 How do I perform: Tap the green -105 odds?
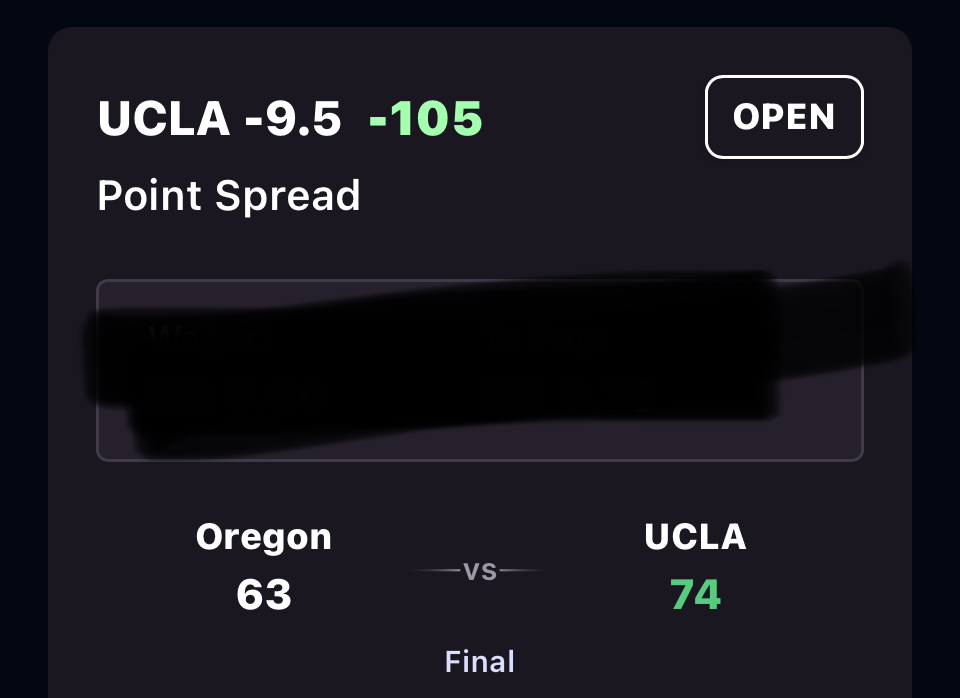pos(426,119)
